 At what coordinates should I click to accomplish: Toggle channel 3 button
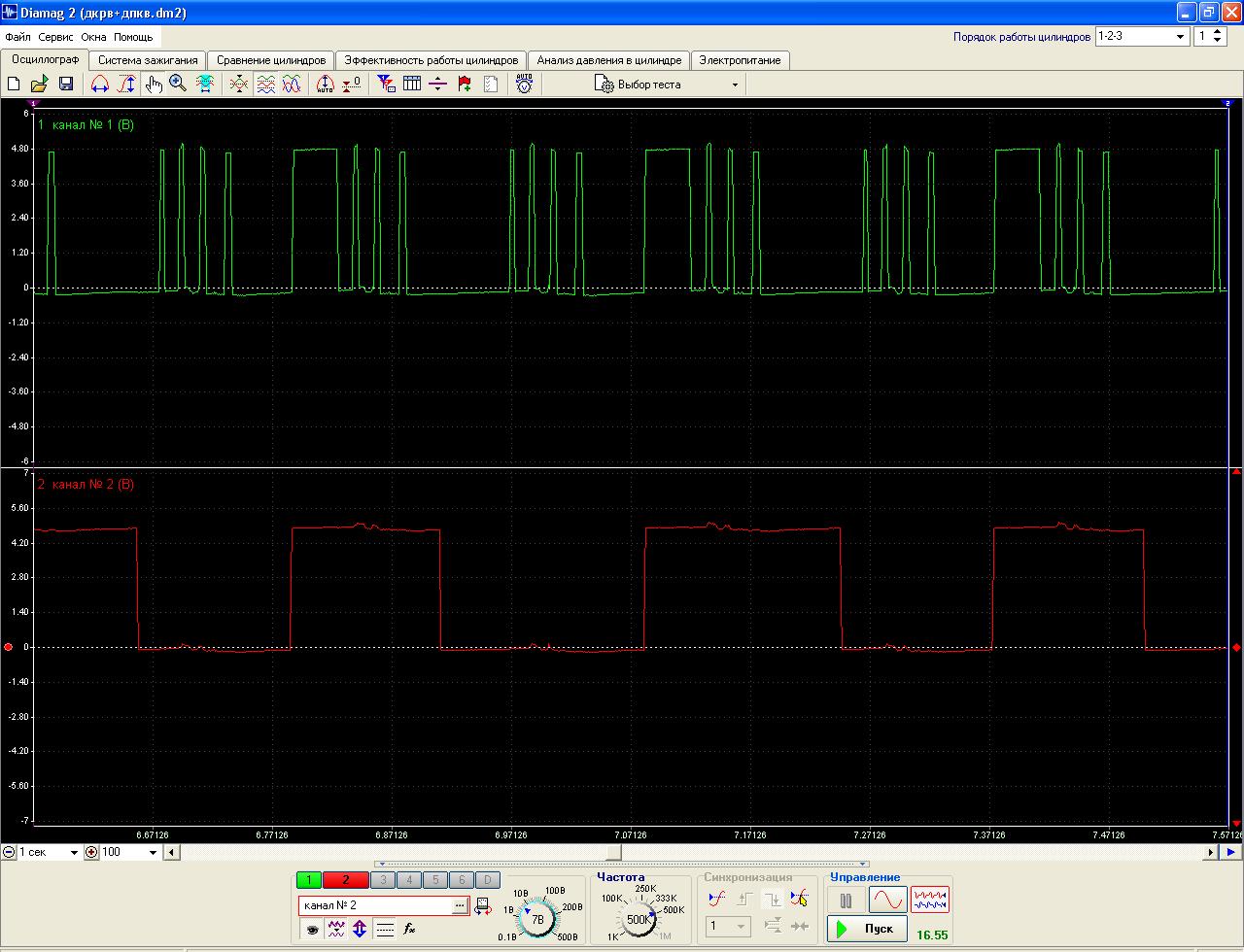pos(382,880)
